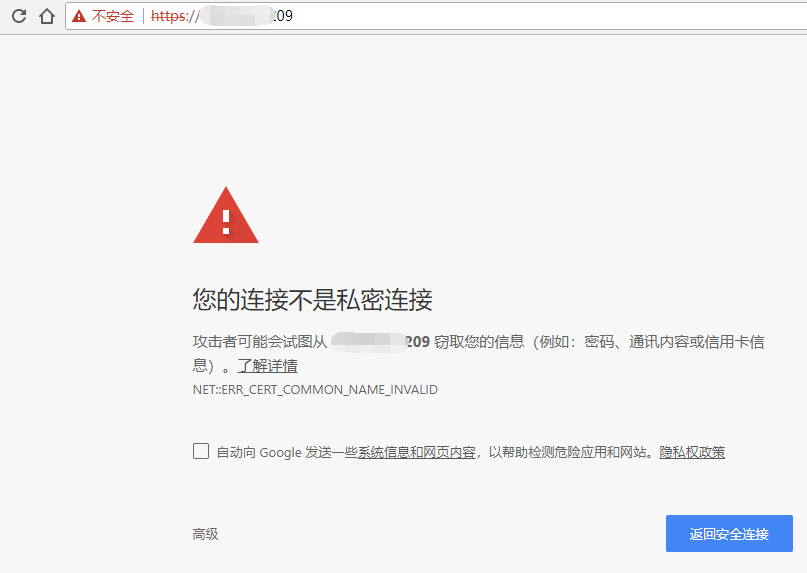This screenshot has width=807, height=573.
Task: Open site info via 不安全 label
Action: [112, 16]
